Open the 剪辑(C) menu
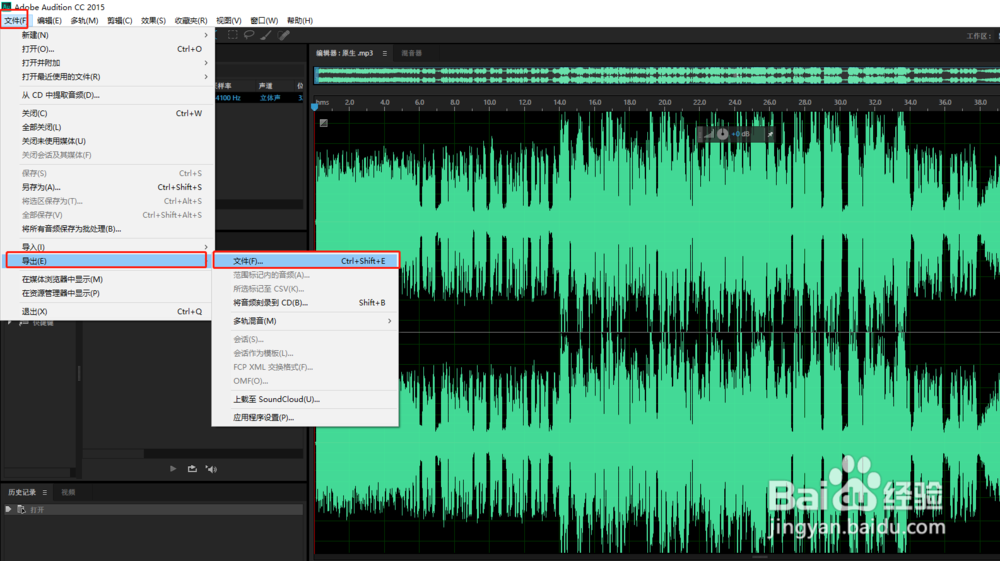The width and height of the screenshot is (1000, 561). (x=119, y=20)
